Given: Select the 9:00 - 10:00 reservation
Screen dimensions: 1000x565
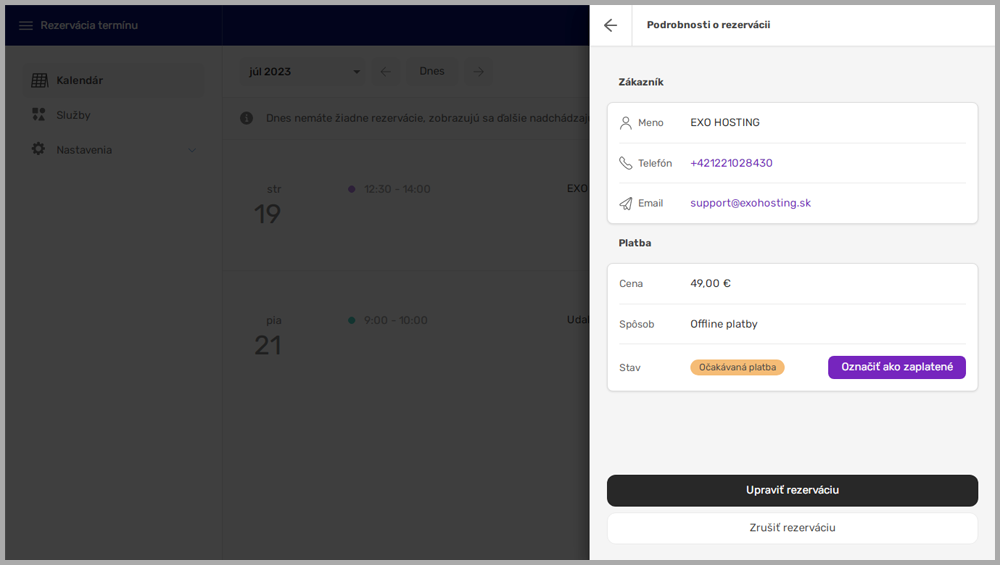Looking at the screenshot, I should point(395,321).
